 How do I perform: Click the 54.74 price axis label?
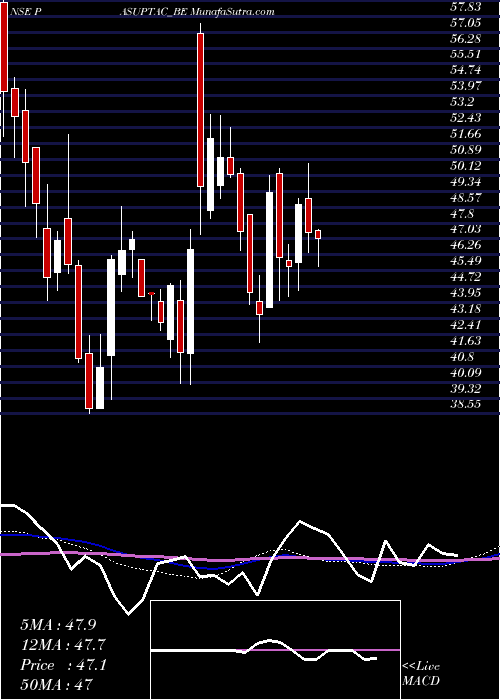point(467,70)
